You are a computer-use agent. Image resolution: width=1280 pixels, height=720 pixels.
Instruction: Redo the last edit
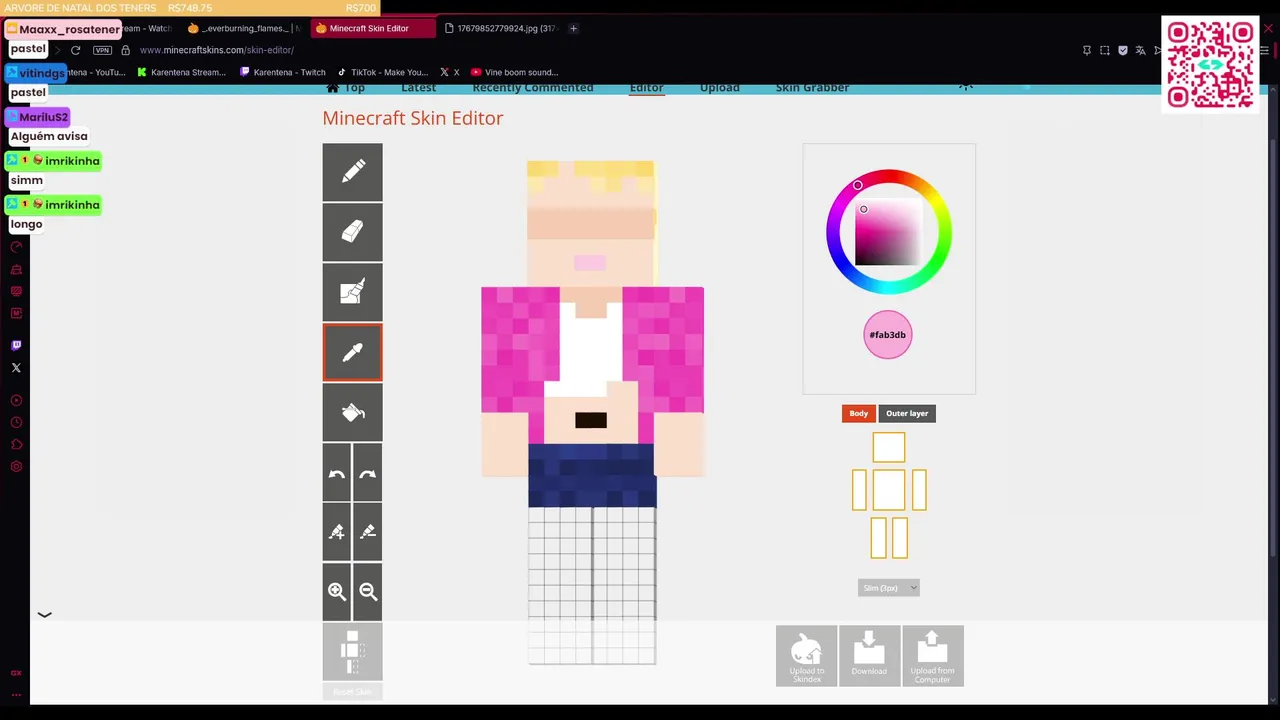click(x=368, y=472)
